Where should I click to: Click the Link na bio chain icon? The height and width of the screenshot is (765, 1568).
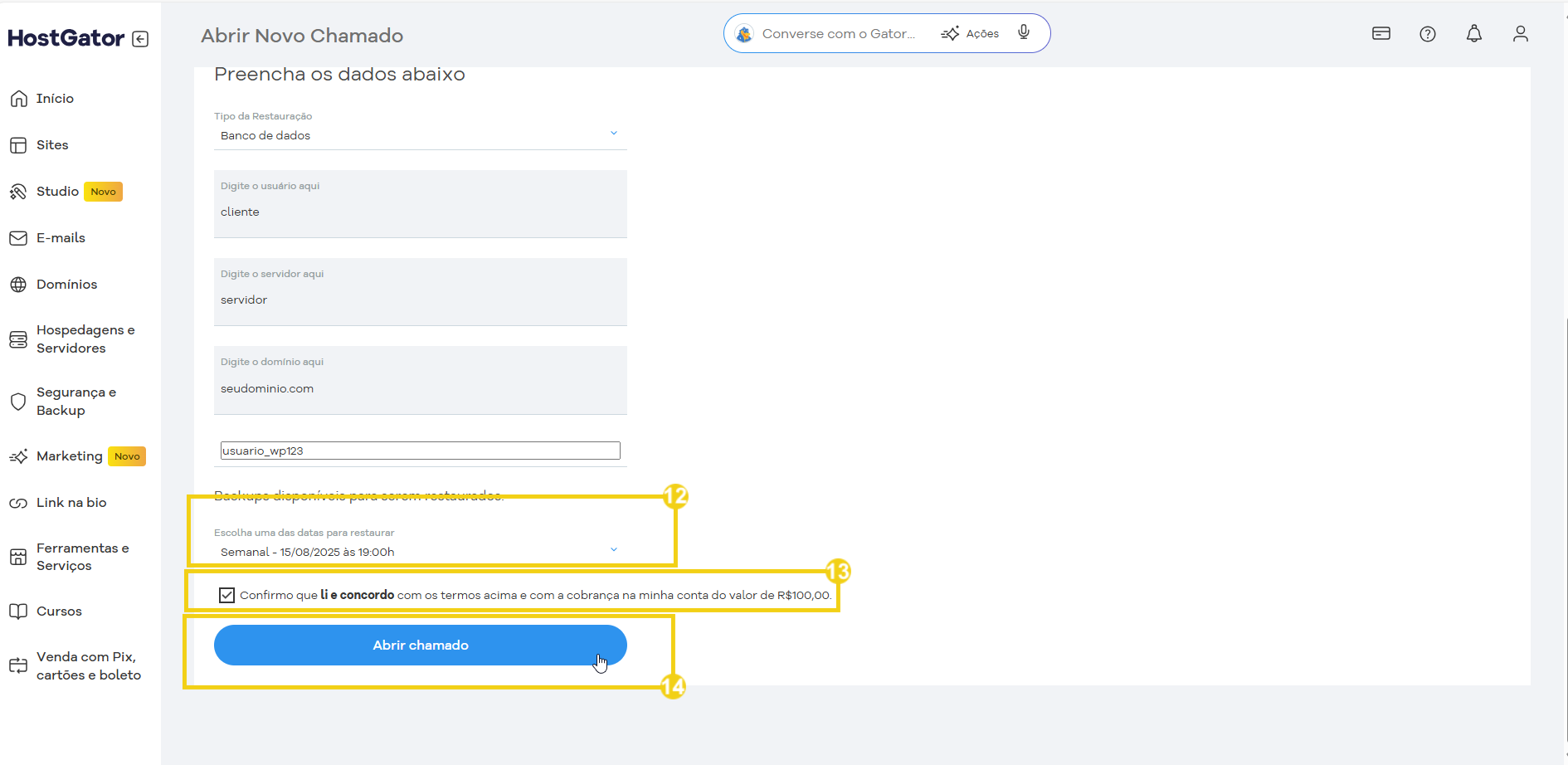(x=18, y=503)
